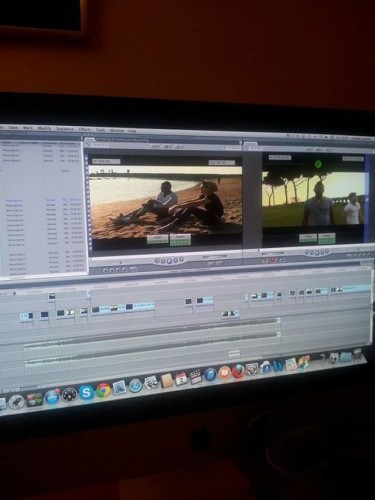Open the Effects menu

click(x=85, y=129)
